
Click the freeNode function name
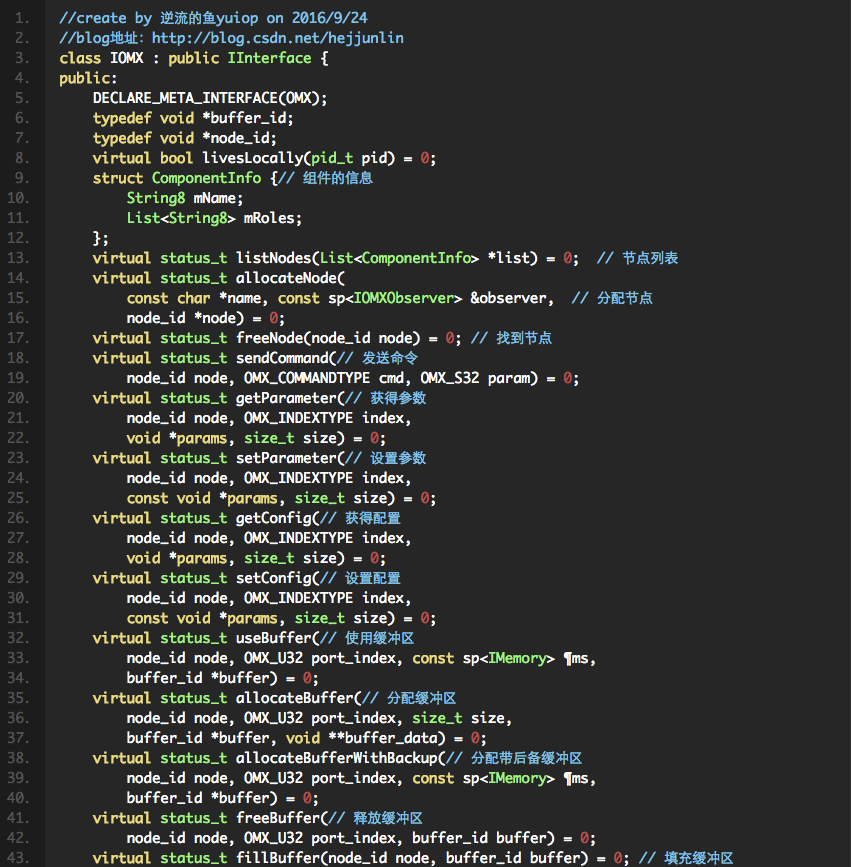point(269,338)
